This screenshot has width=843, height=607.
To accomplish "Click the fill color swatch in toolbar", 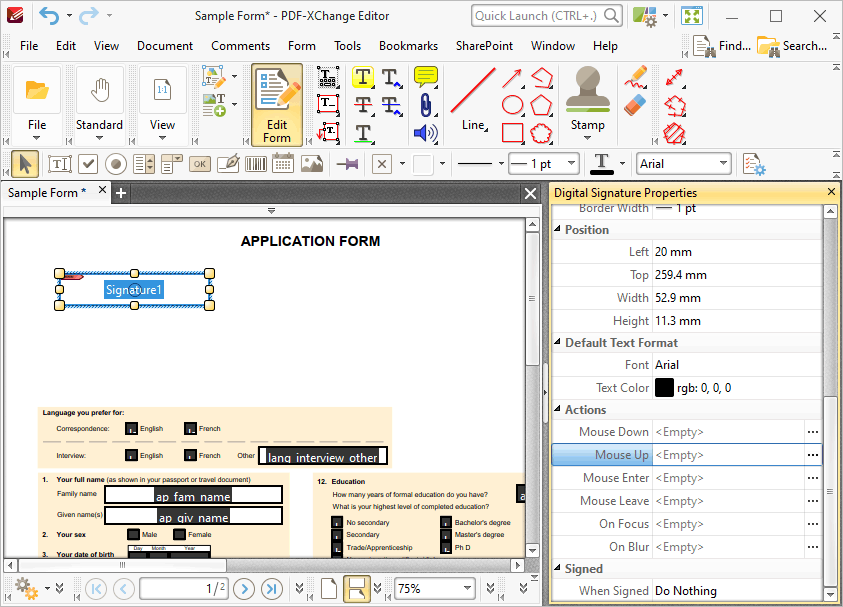I will tap(423, 164).
